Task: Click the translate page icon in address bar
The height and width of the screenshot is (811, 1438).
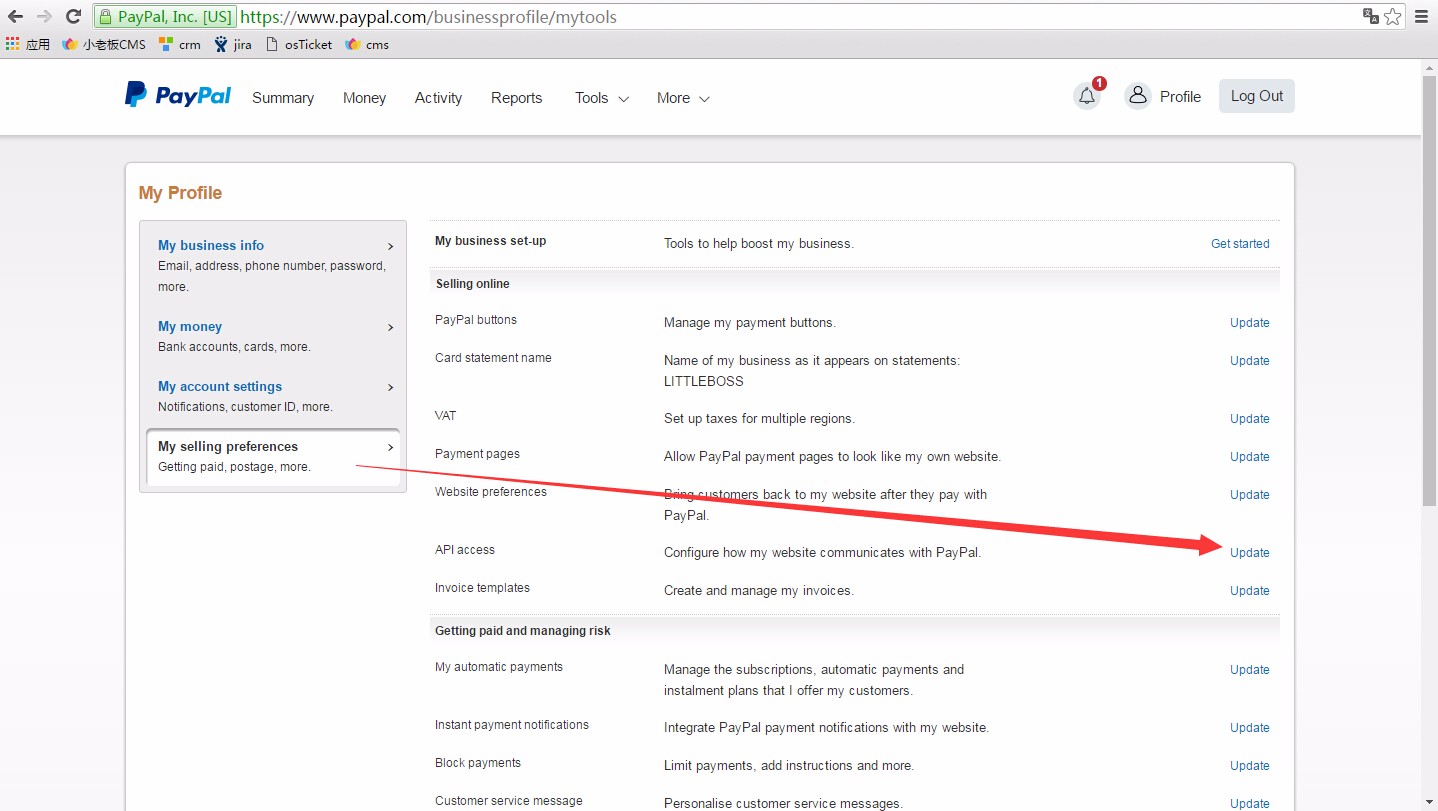Action: point(1370,16)
